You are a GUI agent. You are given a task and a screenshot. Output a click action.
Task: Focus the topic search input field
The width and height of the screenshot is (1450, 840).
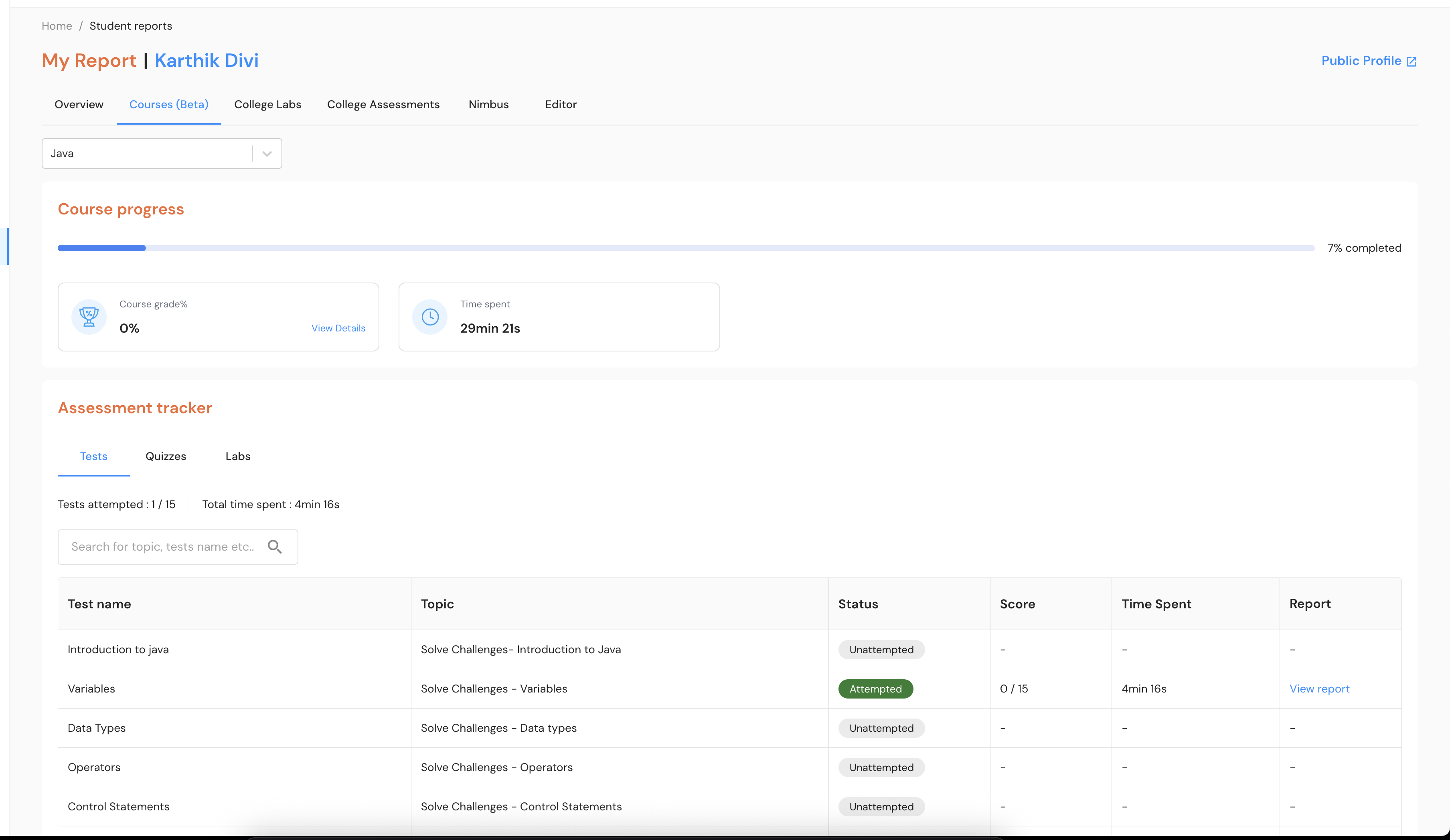click(x=163, y=547)
